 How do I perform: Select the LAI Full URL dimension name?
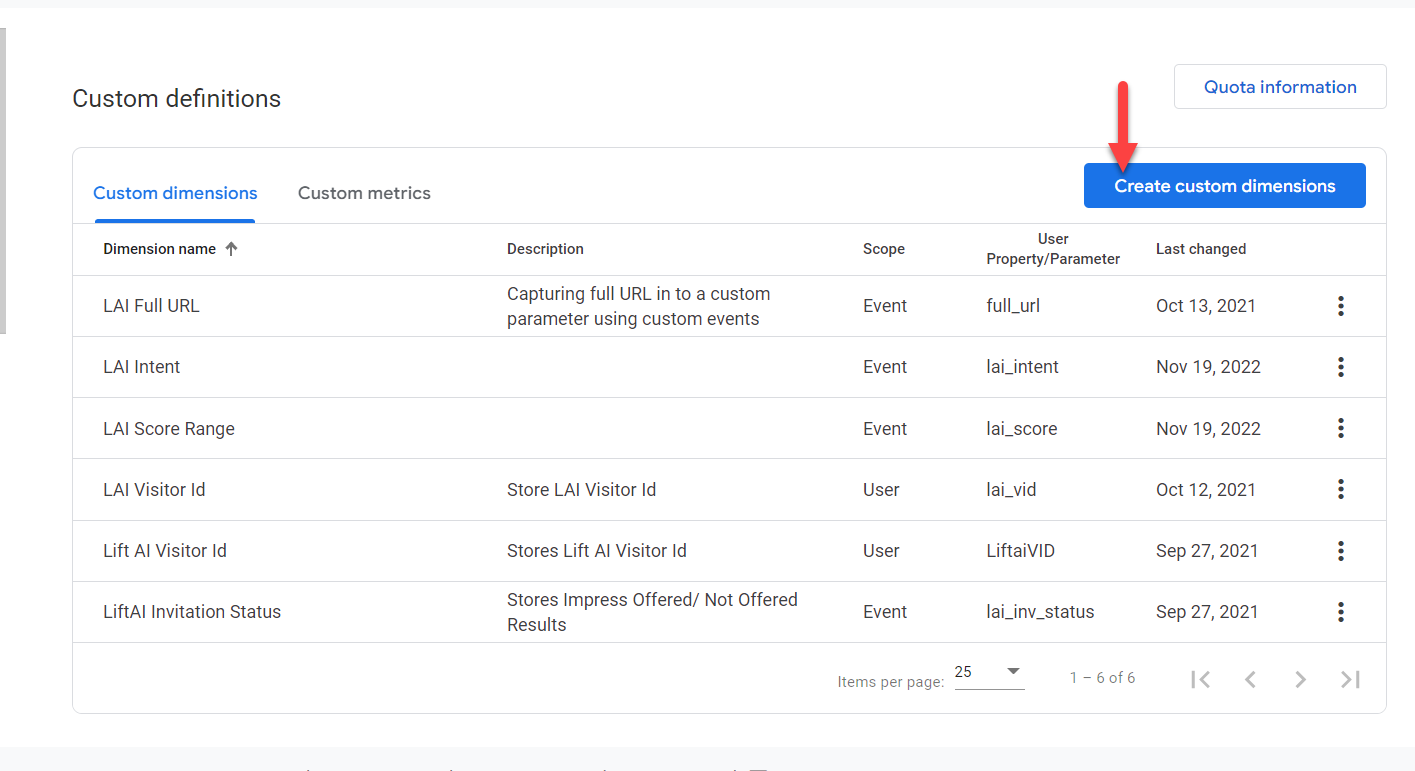pos(151,306)
